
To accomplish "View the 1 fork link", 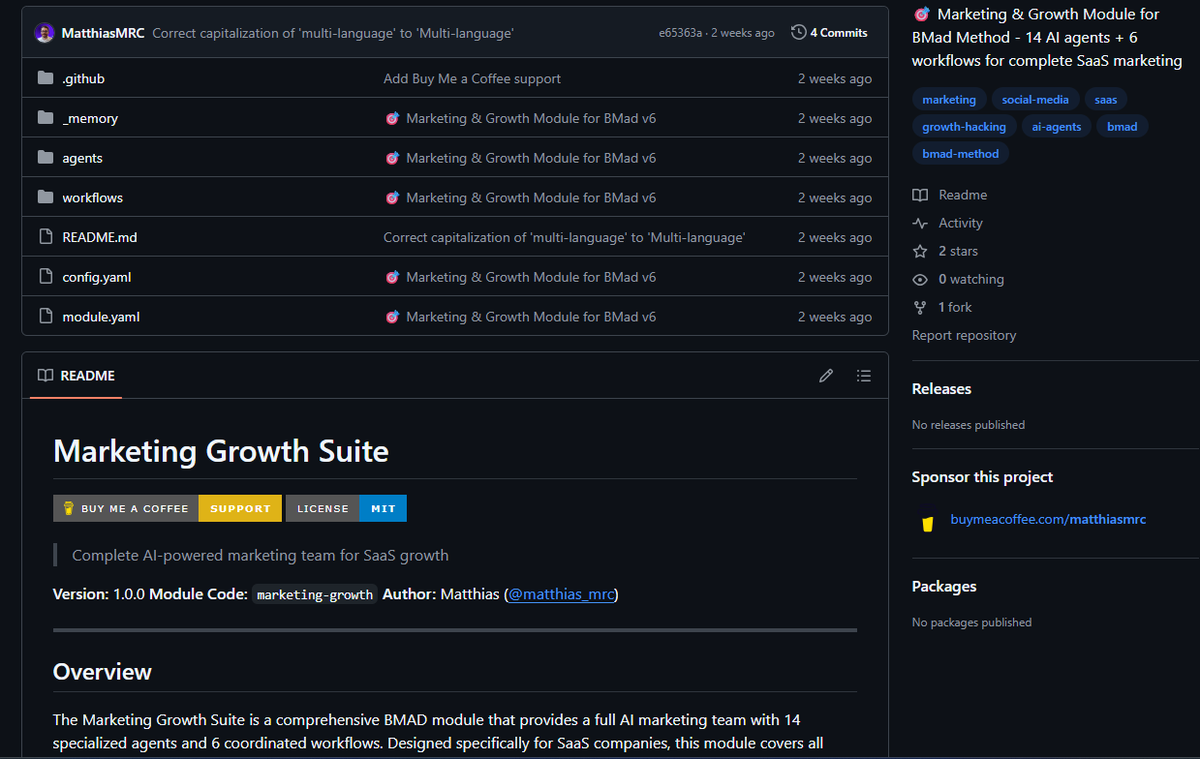I will 942,307.
